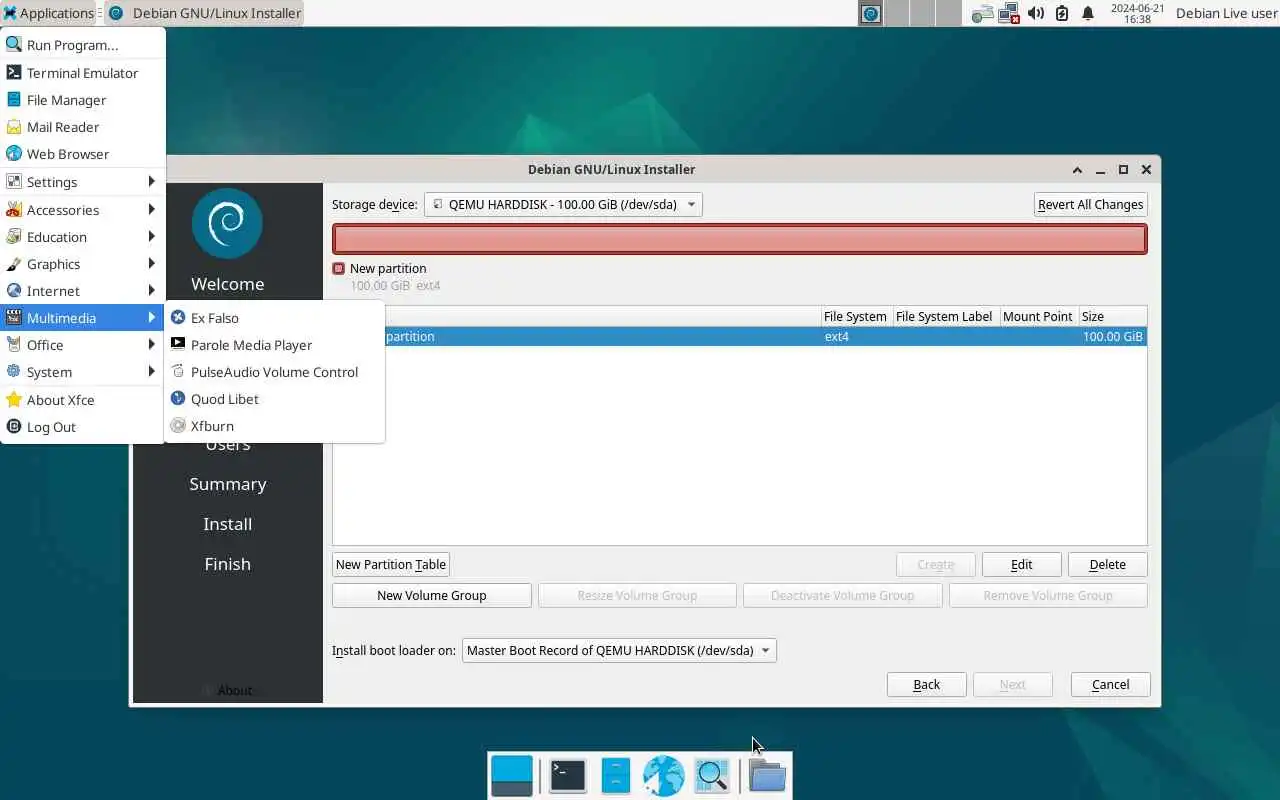Open Storage device dropdown

[563, 204]
